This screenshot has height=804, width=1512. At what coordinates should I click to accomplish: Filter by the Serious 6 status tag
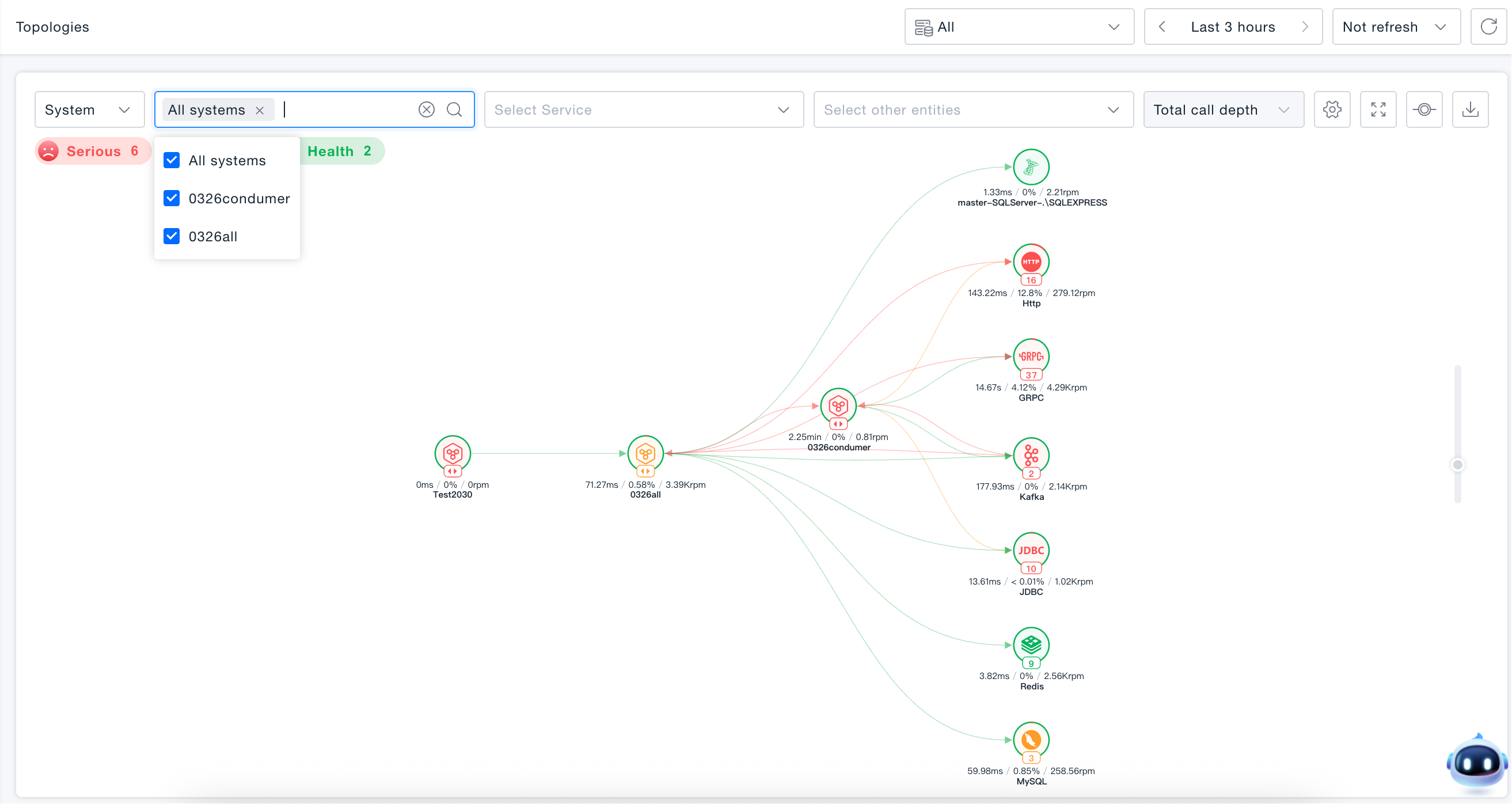point(90,151)
